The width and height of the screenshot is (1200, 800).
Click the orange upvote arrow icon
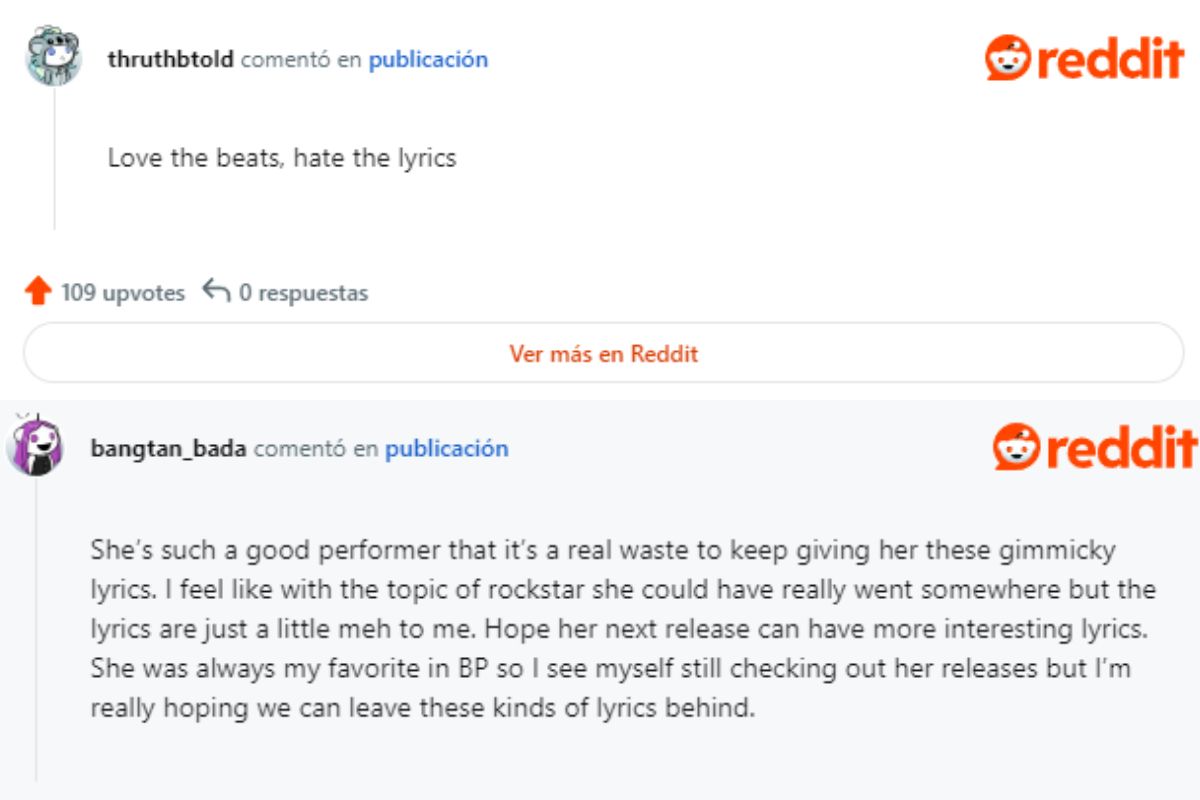tap(38, 292)
